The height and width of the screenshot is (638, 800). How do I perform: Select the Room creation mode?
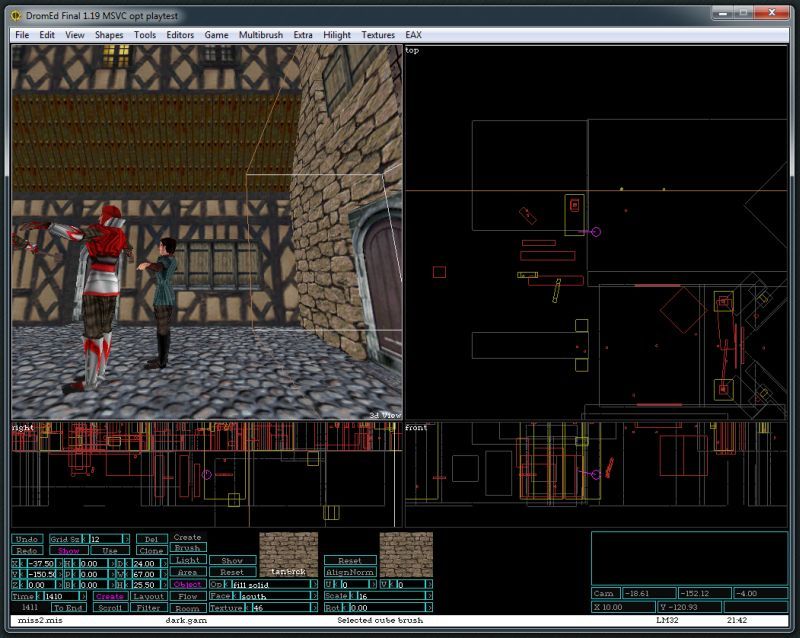click(x=187, y=608)
